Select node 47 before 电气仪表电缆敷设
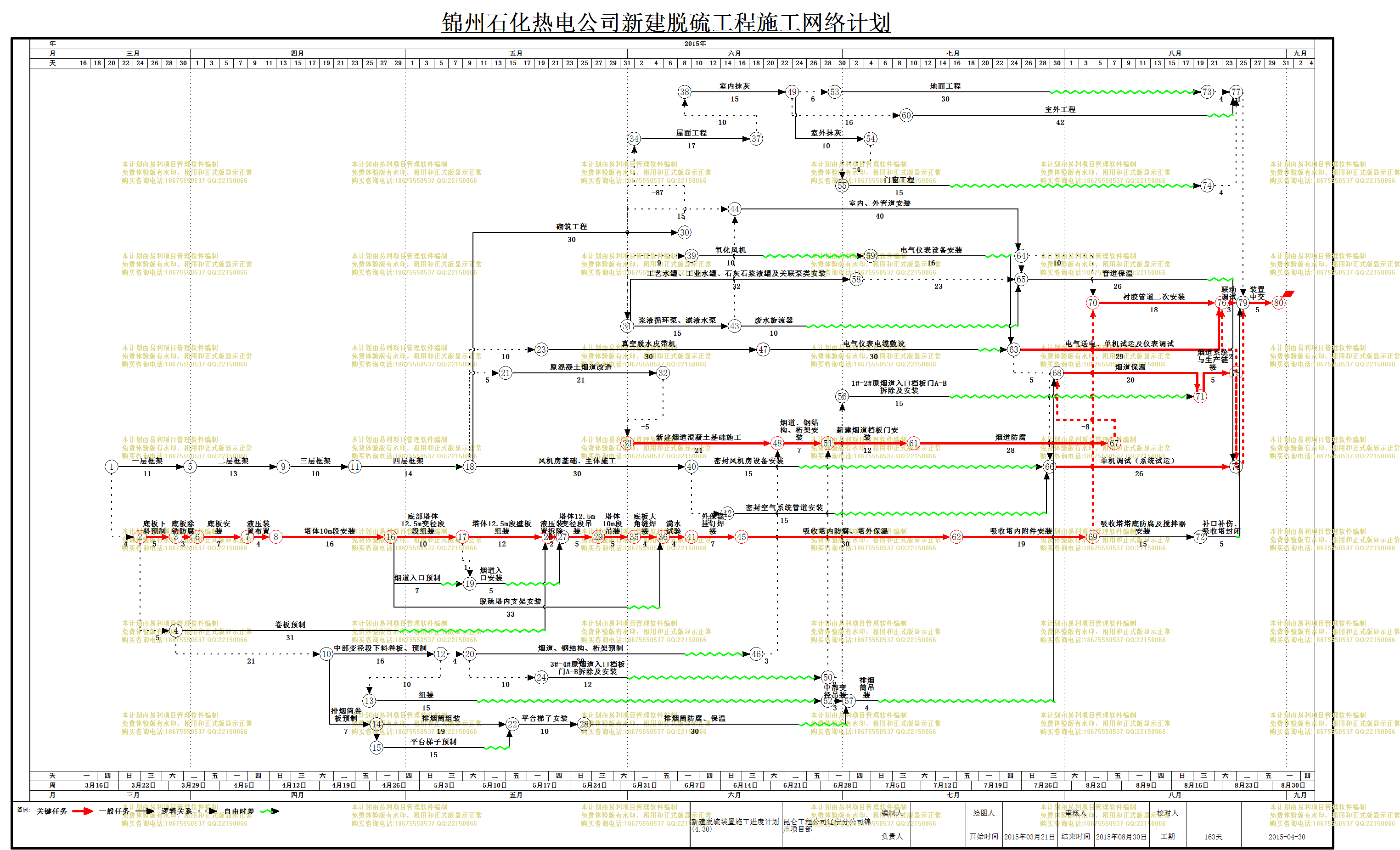 (763, 349)
